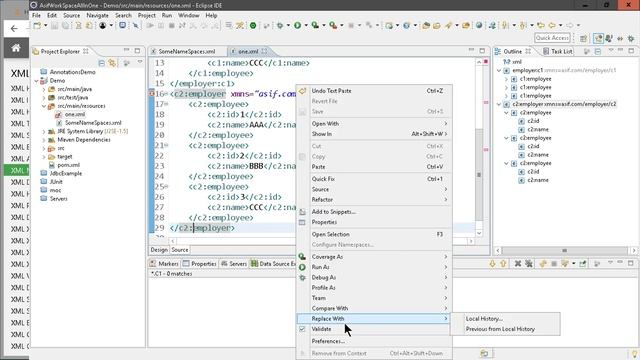Click the Open Perspective icon near Quick Access
Screen dimensions: 640x360
click(x=583, y=38)
